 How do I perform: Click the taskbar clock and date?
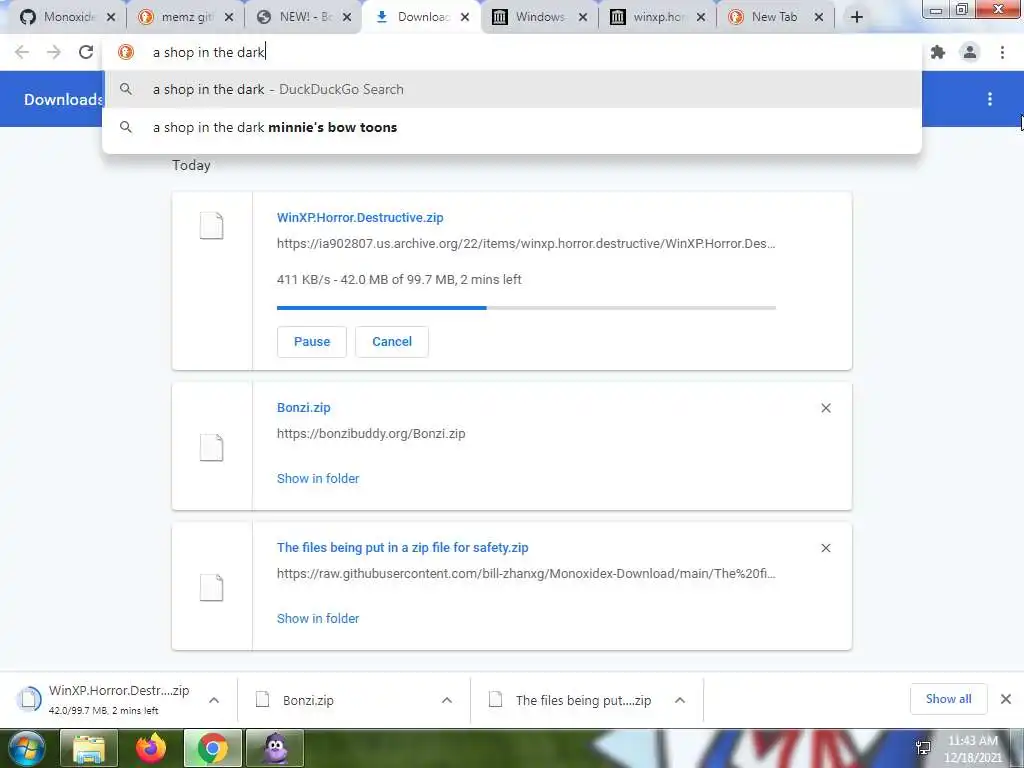[x=972, y=748]
